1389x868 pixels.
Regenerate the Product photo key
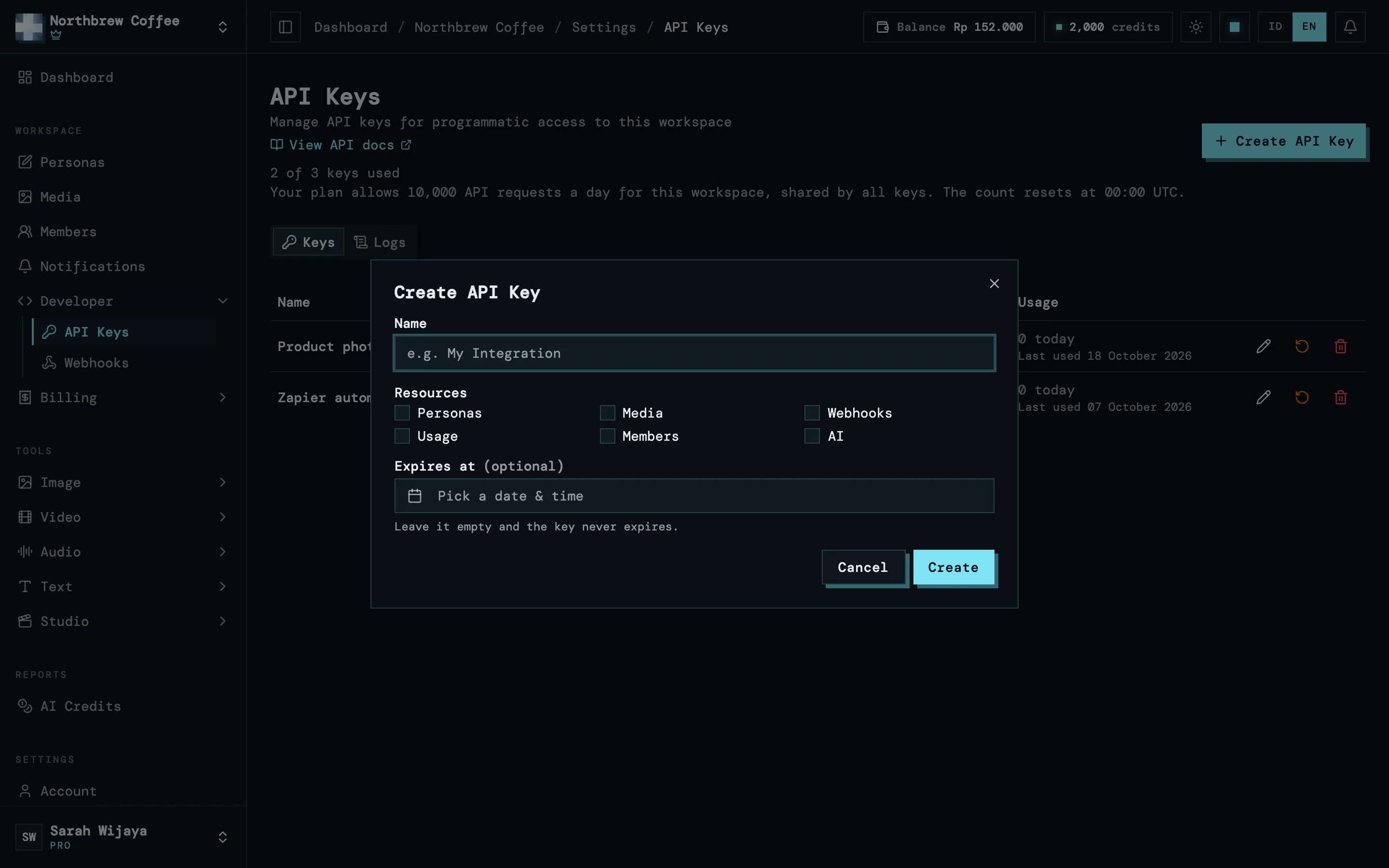point(1302,346)
